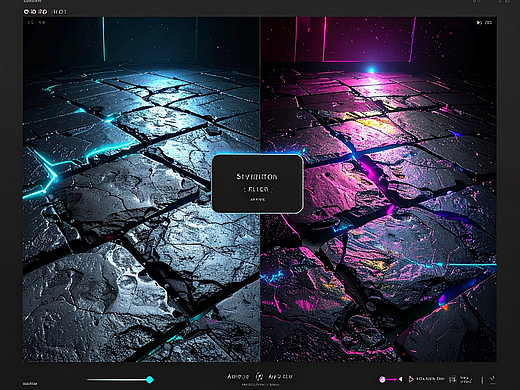Click the two-line text beside the grid icon

pos(466,379)
